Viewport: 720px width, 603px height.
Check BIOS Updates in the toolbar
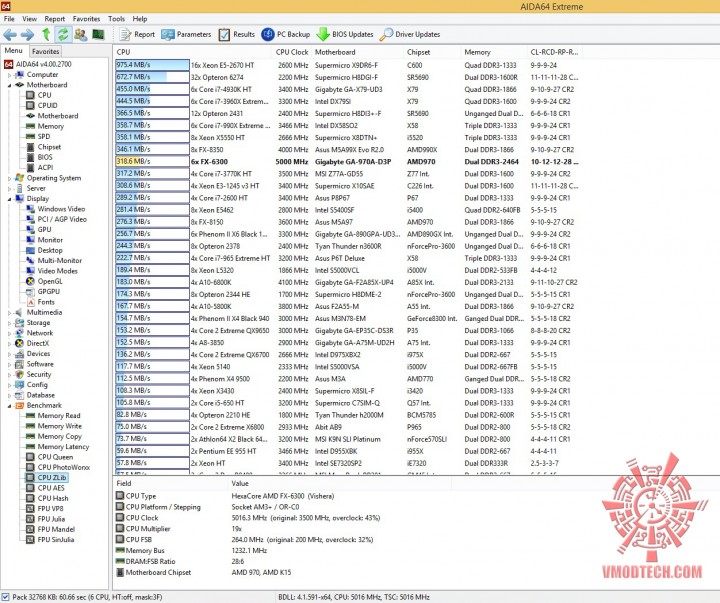click(x=345, y=34)
